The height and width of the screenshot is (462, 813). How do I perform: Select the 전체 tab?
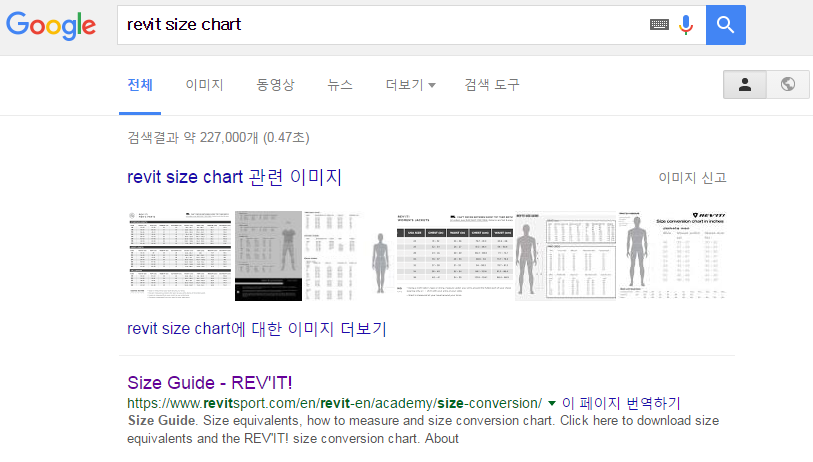coord(140,85)
